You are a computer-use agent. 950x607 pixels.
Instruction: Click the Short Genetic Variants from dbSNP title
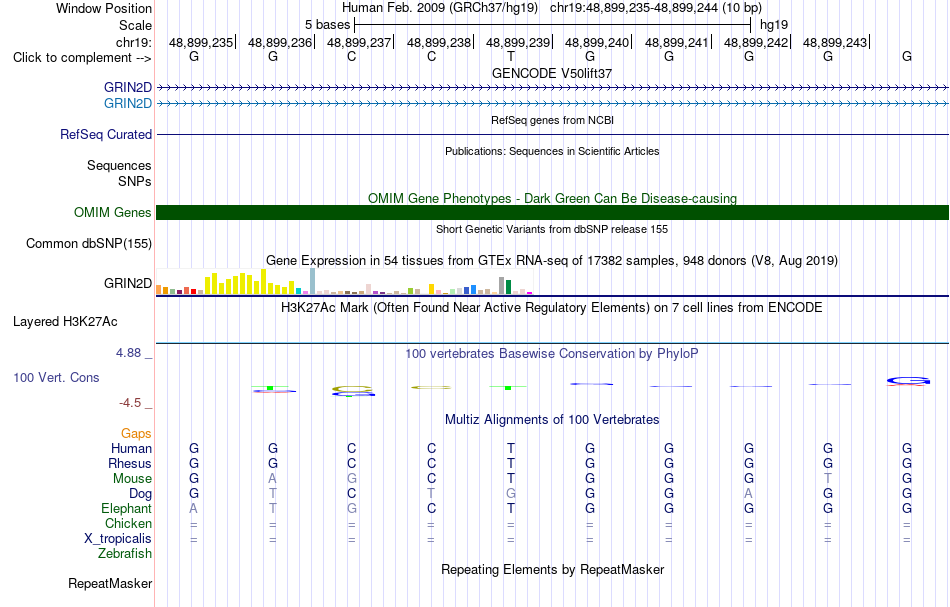[x=552, y=230]
